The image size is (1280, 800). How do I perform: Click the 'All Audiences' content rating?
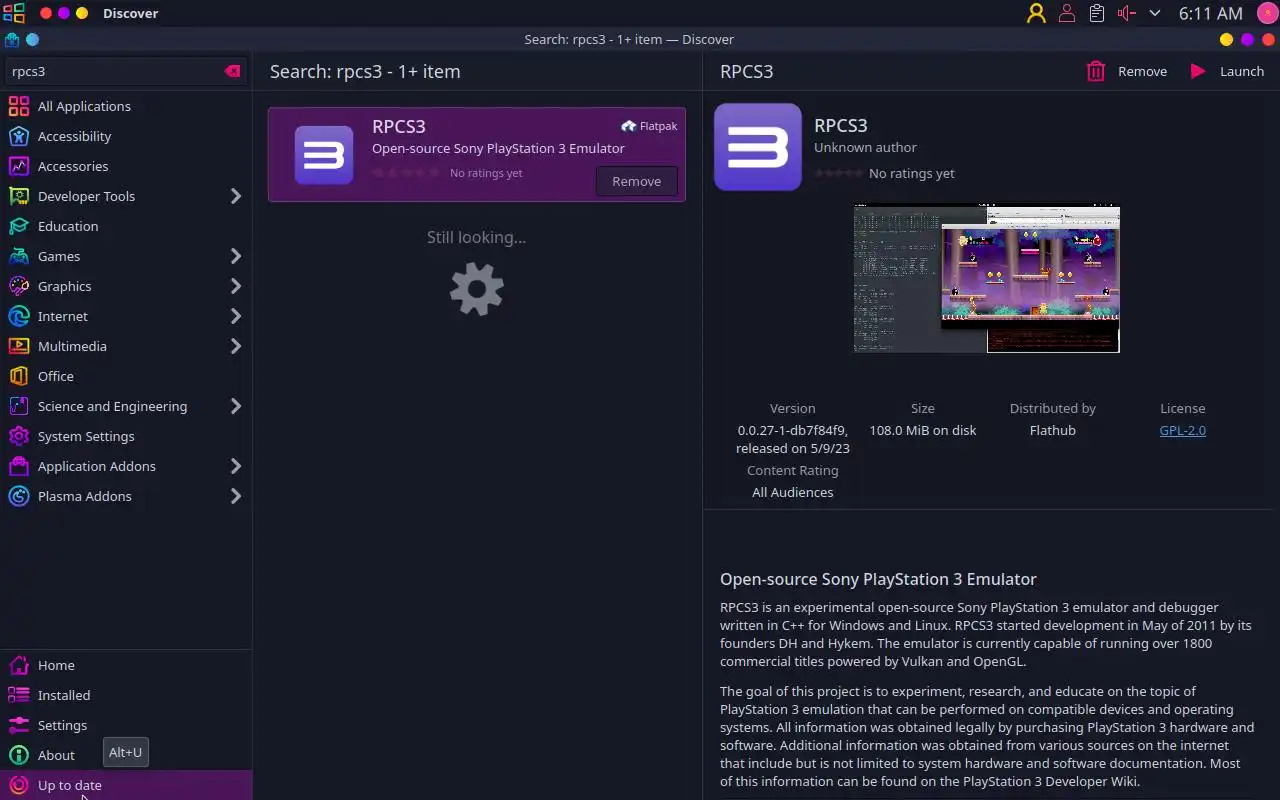pos(792,492)
